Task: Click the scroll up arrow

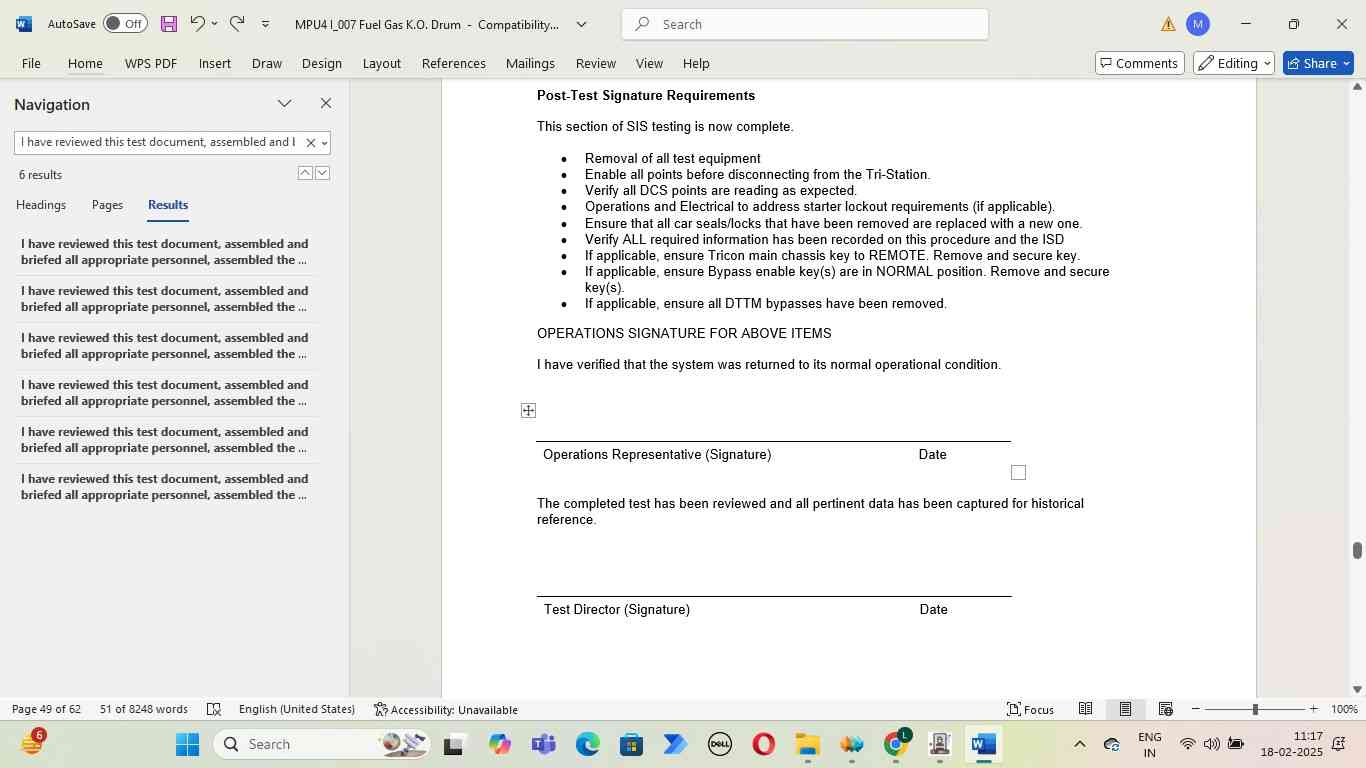Action: pos(1357,87)
